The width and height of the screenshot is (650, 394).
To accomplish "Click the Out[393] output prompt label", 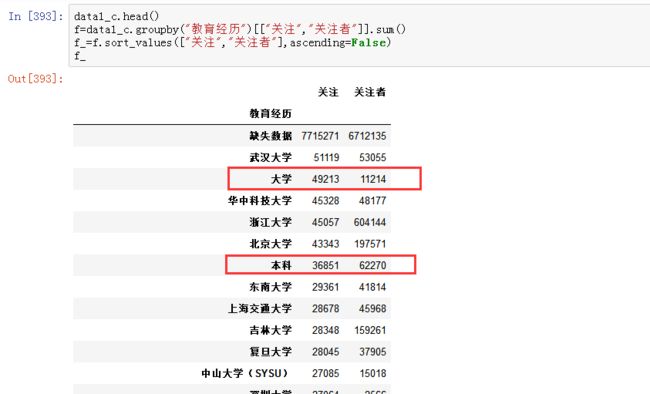I will pyautogui.click(x=36, y=78).
